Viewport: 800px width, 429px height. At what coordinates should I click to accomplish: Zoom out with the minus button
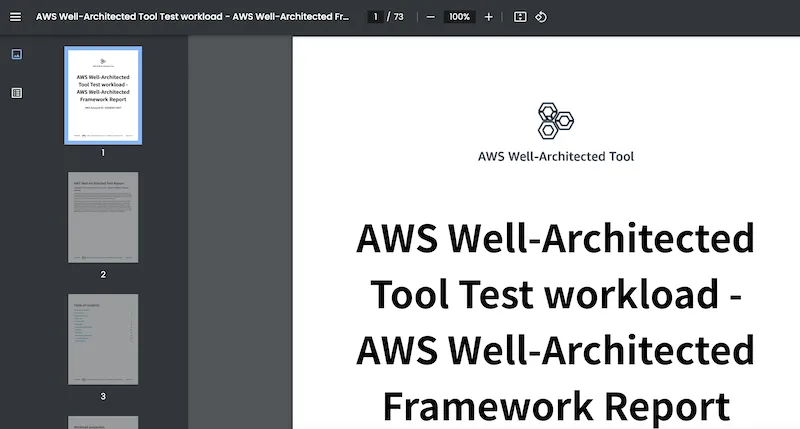(x=431, y=17)
